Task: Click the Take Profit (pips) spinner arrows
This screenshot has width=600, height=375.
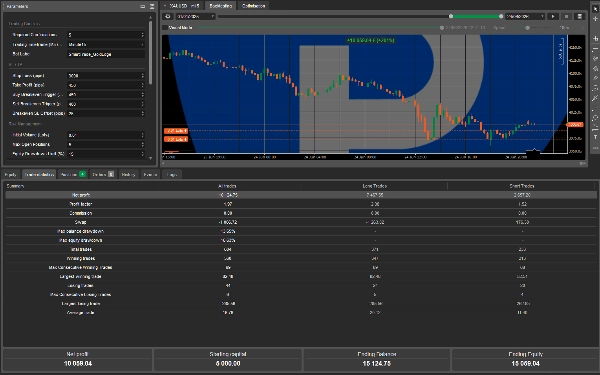Action: click(142, 85)
